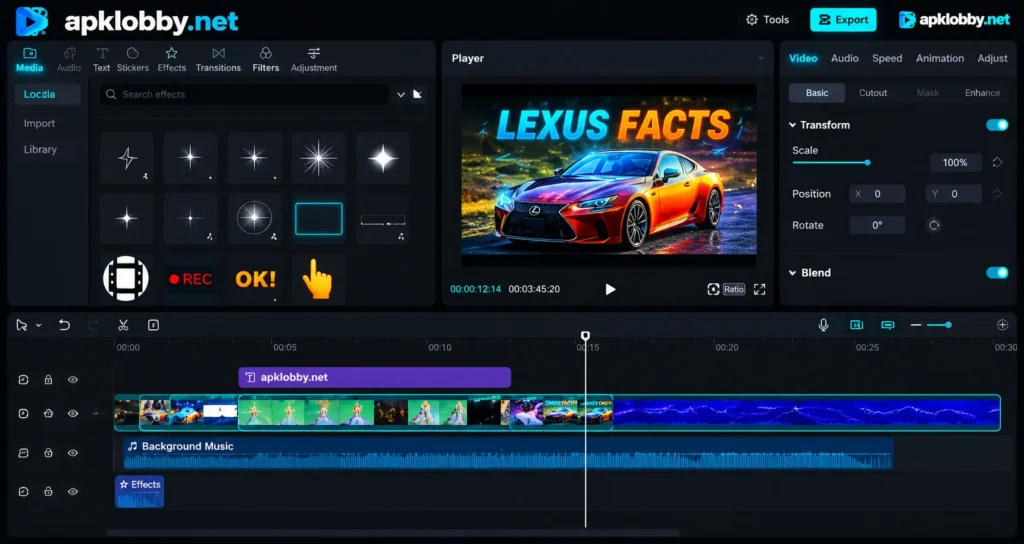This screenshot has width=1024, height=544.
Task: Click the Scale 100% value field
Action: (955, 163)
